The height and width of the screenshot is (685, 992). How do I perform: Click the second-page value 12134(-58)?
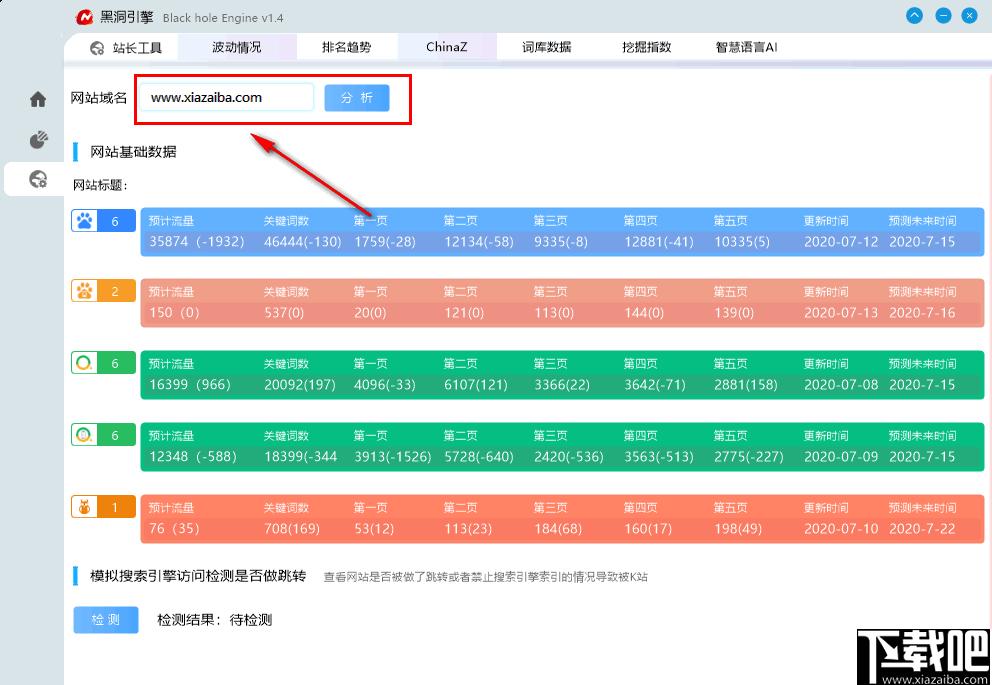point(479,242)
